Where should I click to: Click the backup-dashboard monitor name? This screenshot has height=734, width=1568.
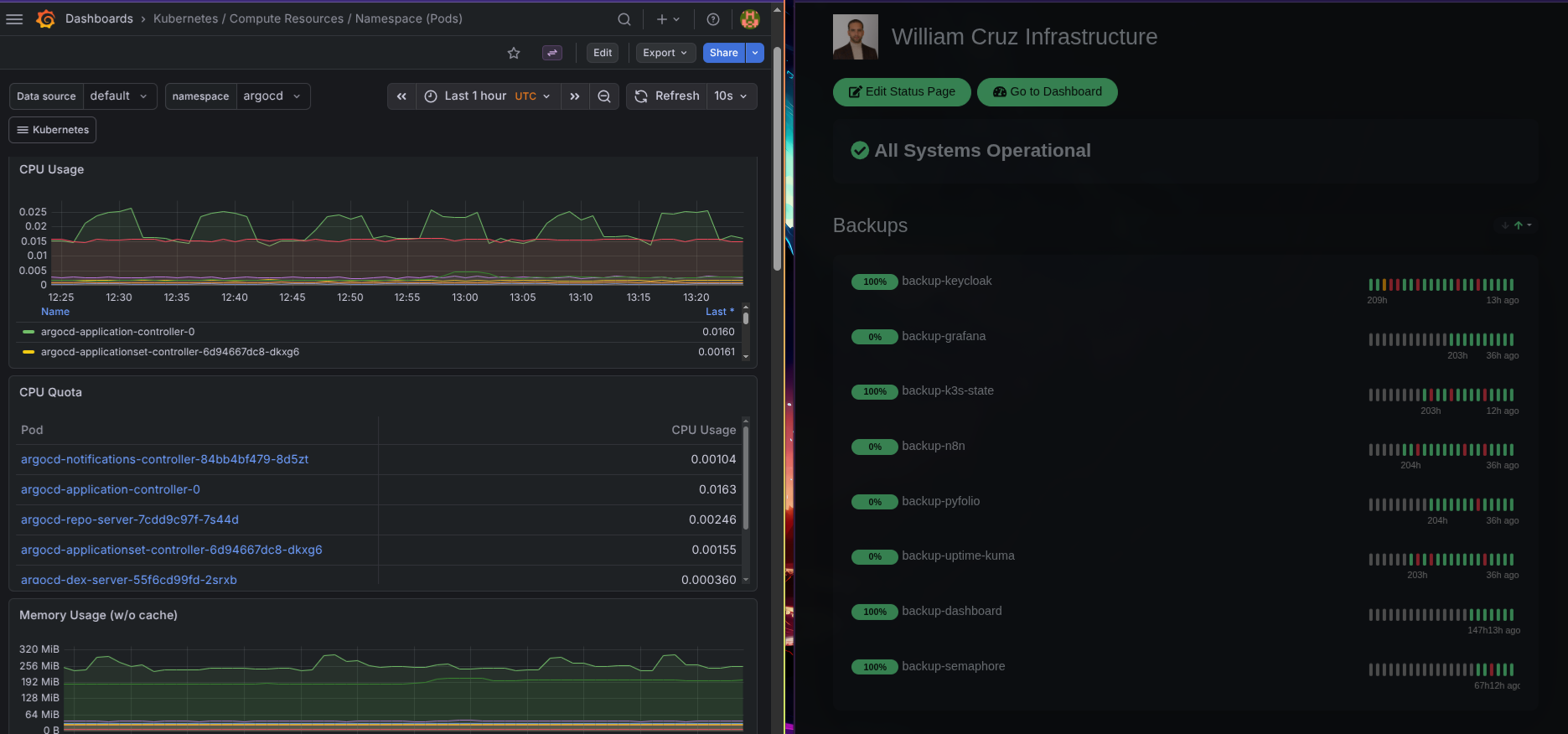click(952, 611)
